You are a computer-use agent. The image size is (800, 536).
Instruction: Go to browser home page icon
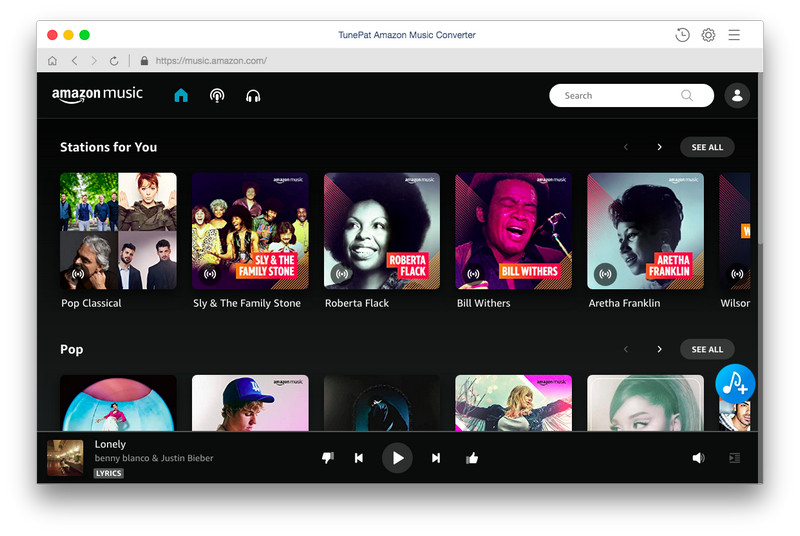click(52, 61)
